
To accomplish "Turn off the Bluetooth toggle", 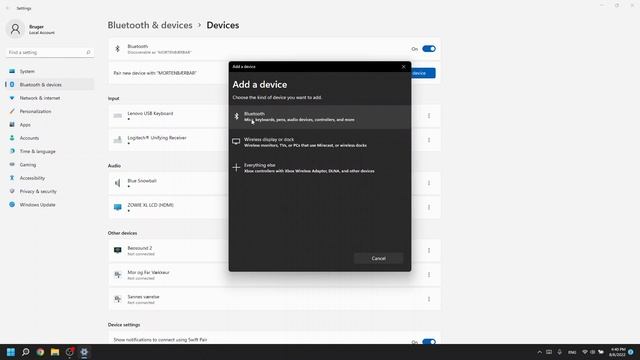I will tap(429, 49).
